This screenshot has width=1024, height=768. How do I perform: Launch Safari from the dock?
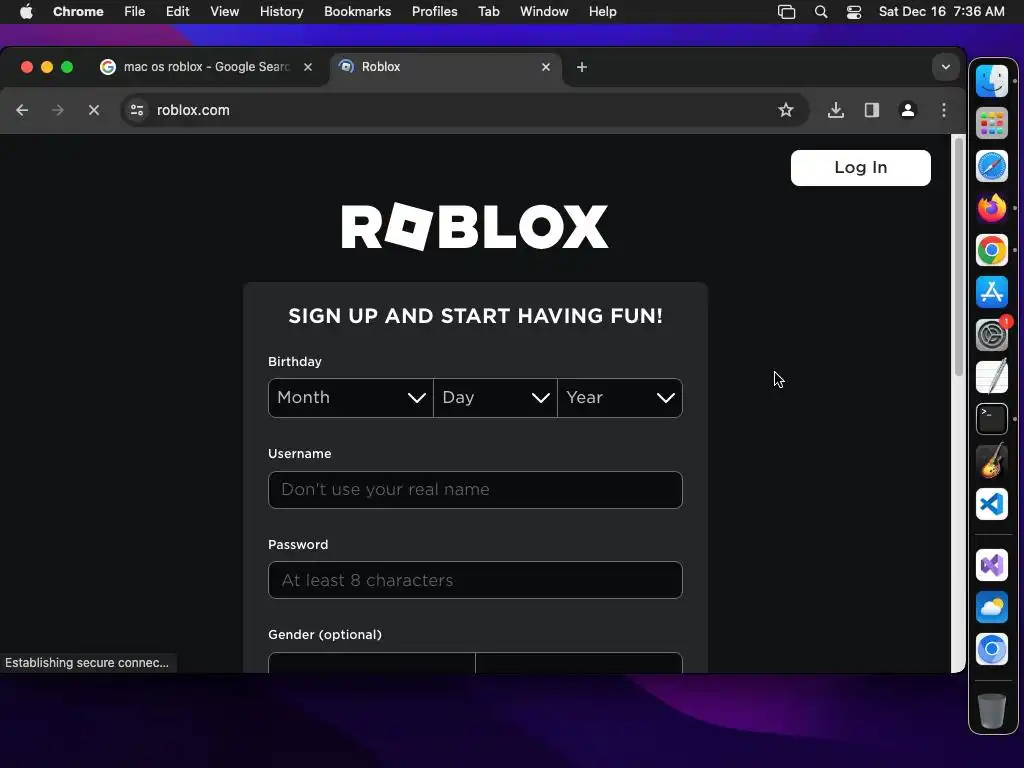(991, 166)
